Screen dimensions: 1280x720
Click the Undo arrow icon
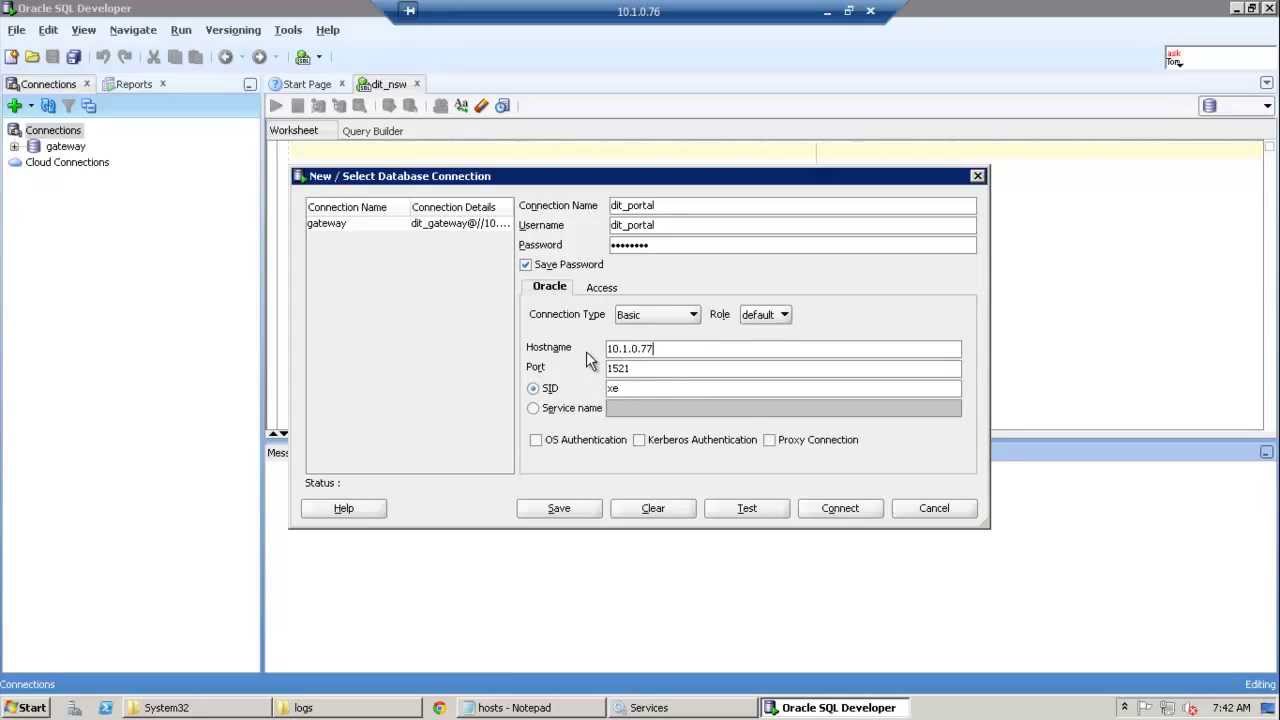[x=103, y=57]
